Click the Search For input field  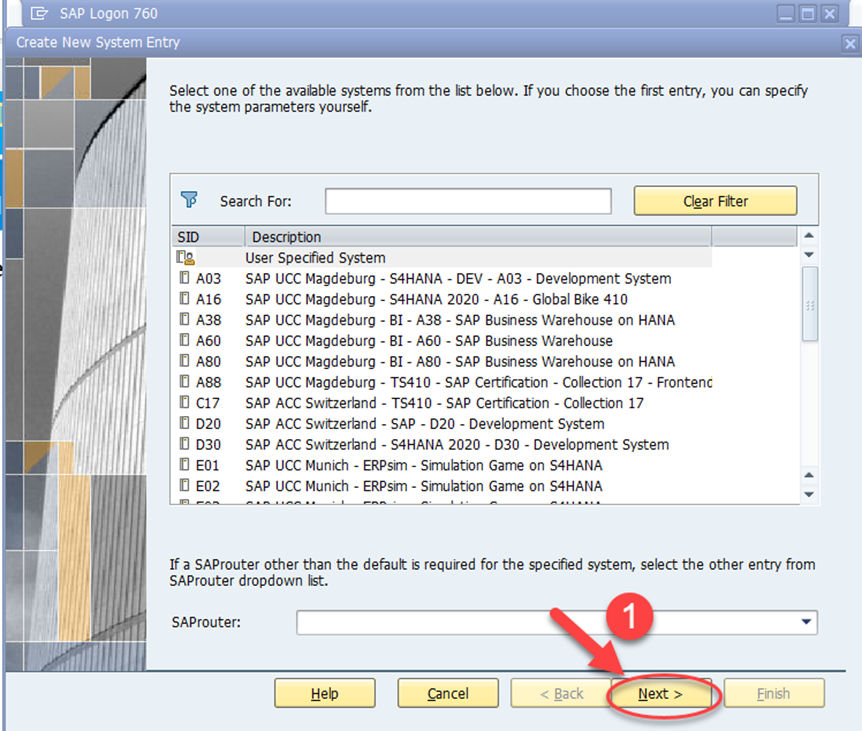coord(468,201)
